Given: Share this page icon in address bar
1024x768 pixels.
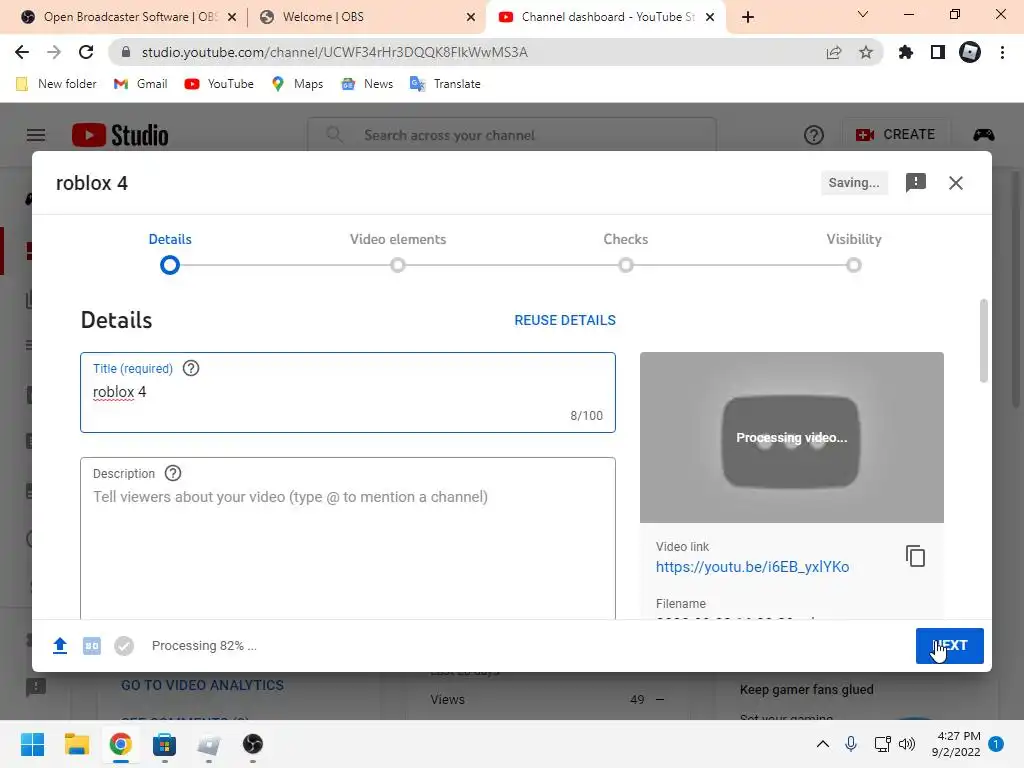Looking at the screenshot, I should click(834, 52).
